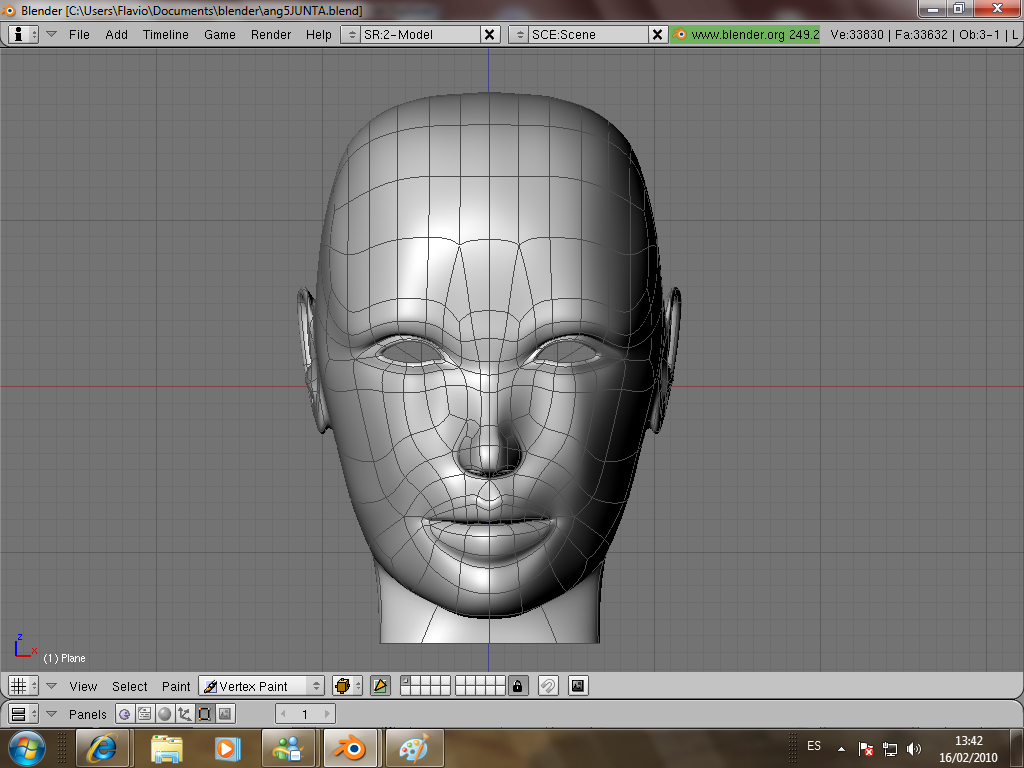Click the proportional edit ring icon
Screen dimensions: 1024x768
548,686
